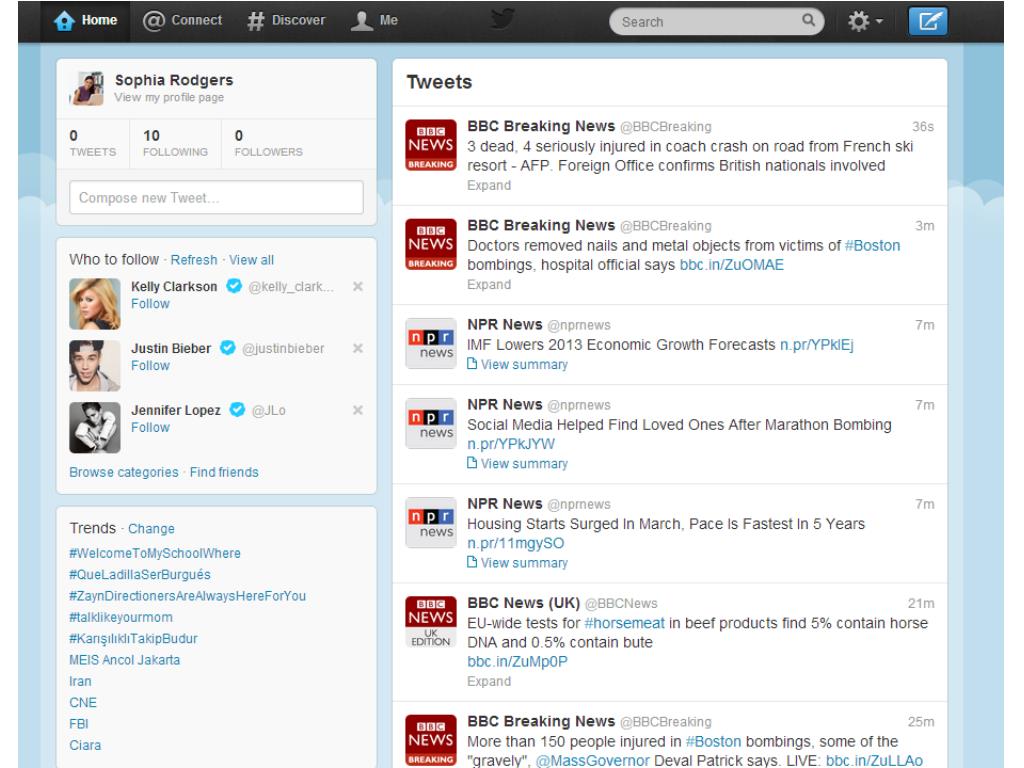1024x768 pixels.
Task: Switch to the Me tab
Action: coord(374,21)
